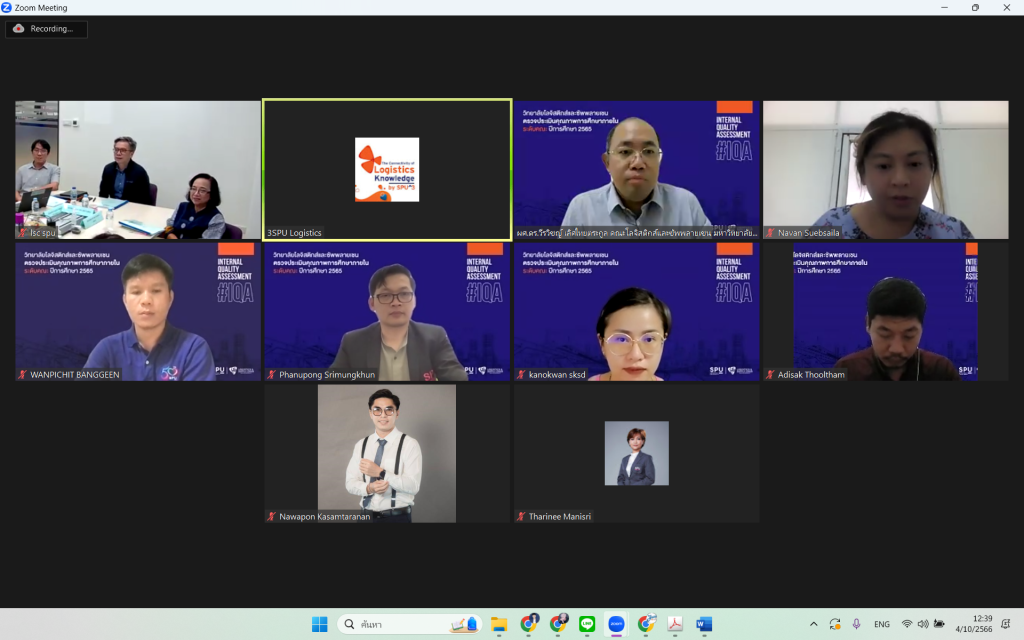Switch the ENG input language indicator
Viewport: 1024px width, 640px height.
(882, 624)
